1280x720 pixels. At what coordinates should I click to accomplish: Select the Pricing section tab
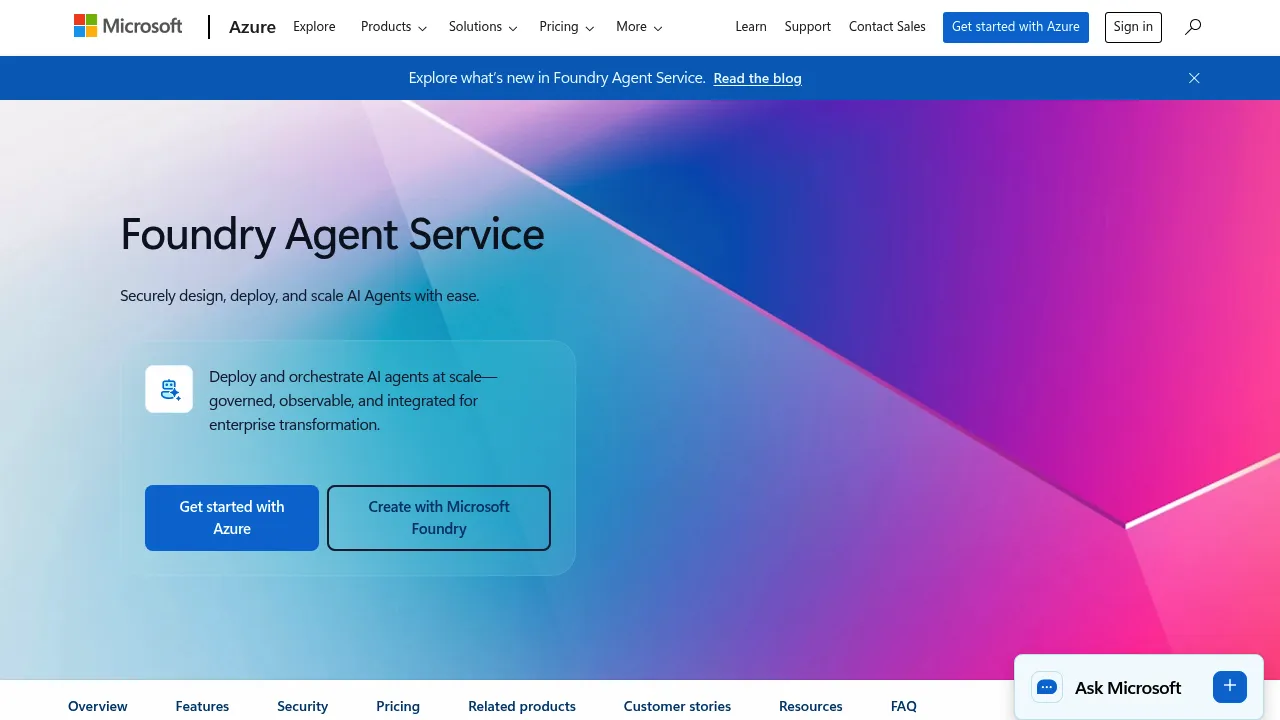(x=398, y=706)
